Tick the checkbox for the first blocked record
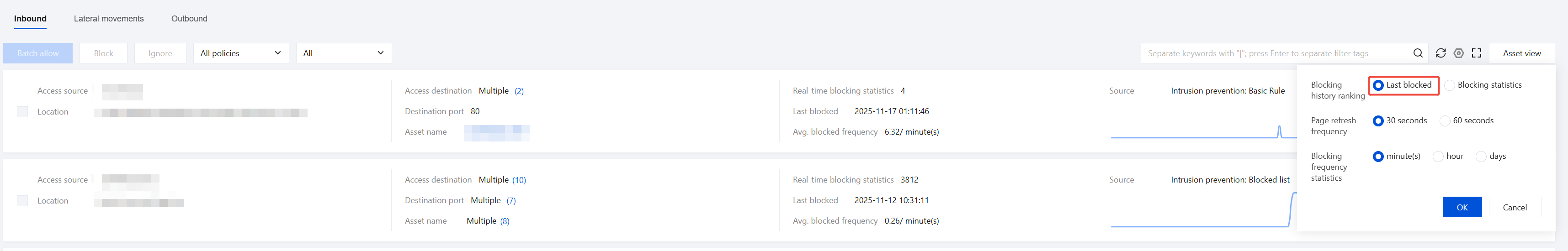 [x=22, y=112]
